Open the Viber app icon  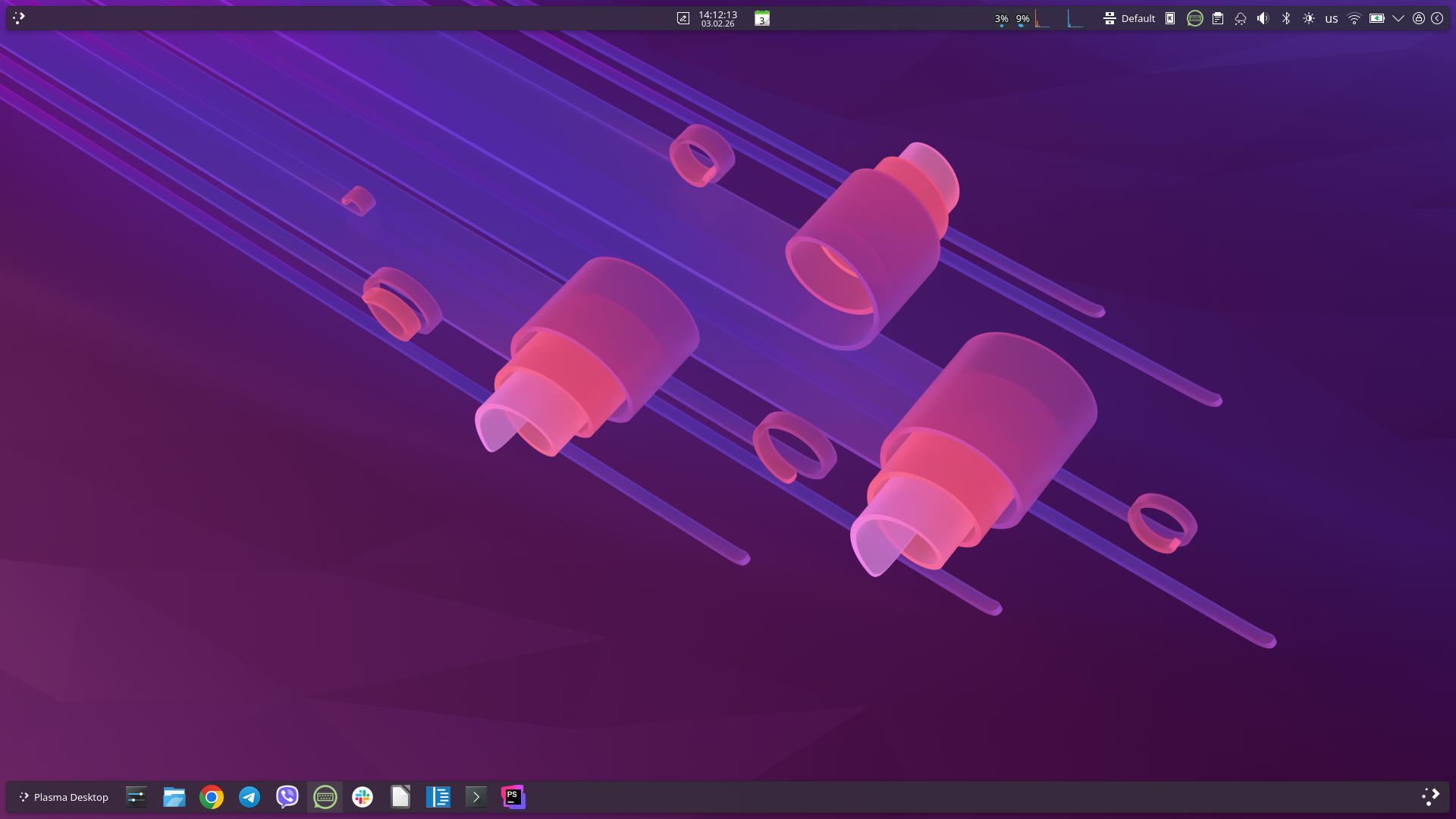287,797
